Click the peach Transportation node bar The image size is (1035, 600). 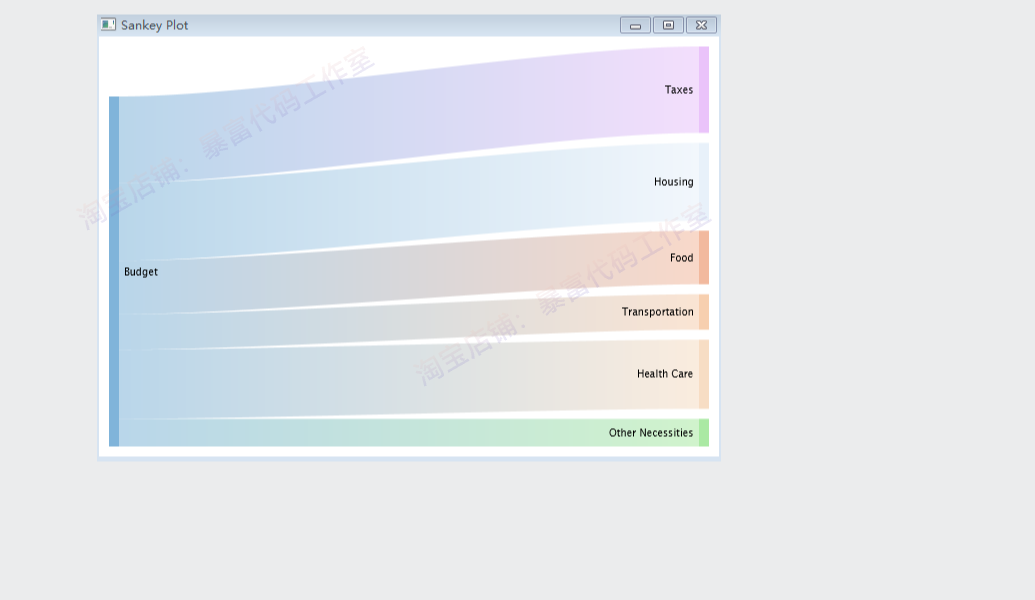pos(704,312)
